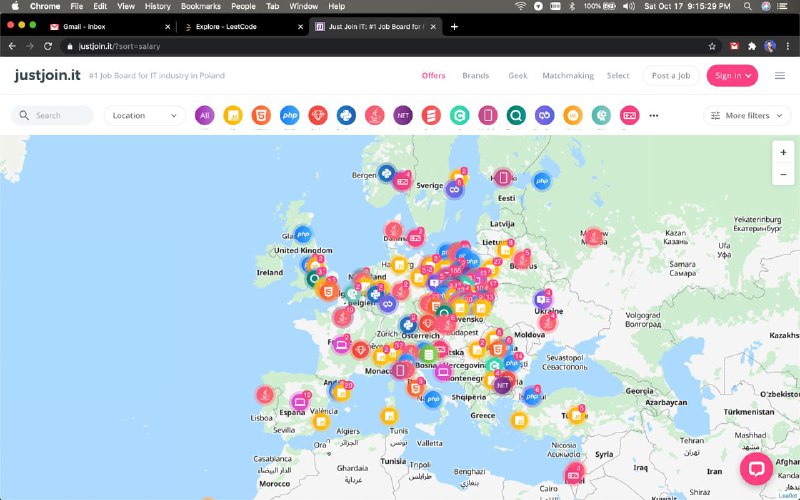Filter offers by Mobile phone icon
Viewport: 800px width, 500px height.
pyautogui.click(x=488, y=115)
